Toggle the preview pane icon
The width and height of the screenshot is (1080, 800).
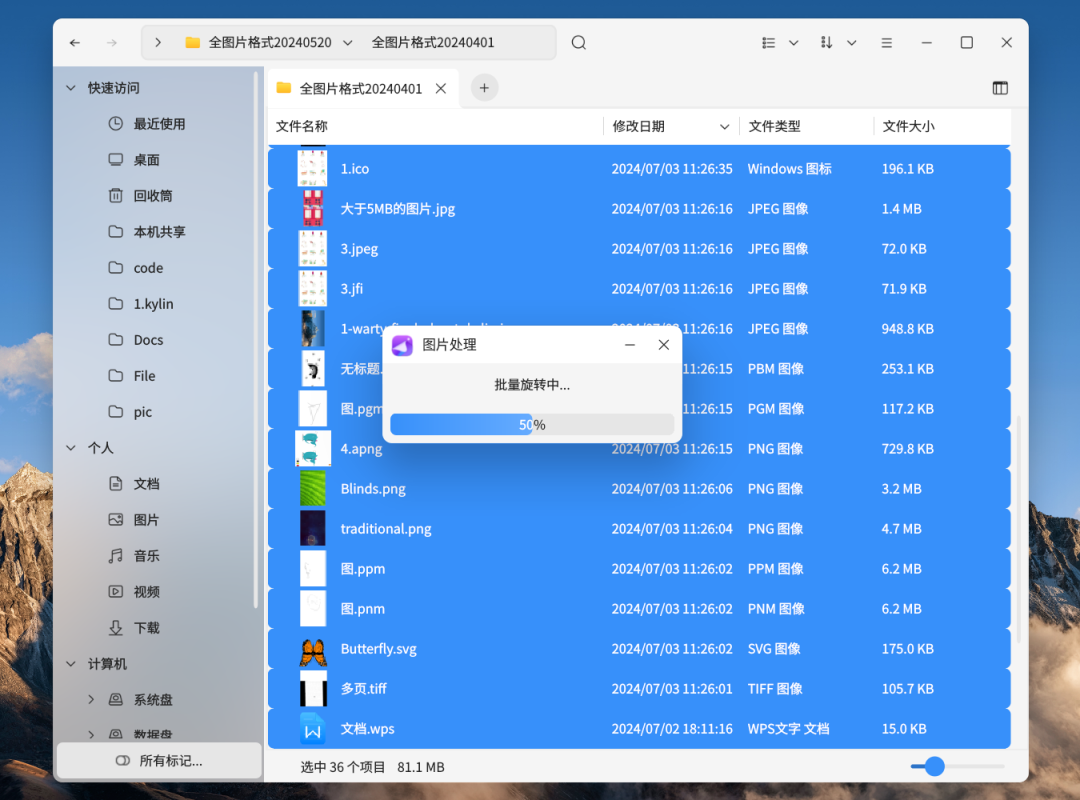(1000, 88)
